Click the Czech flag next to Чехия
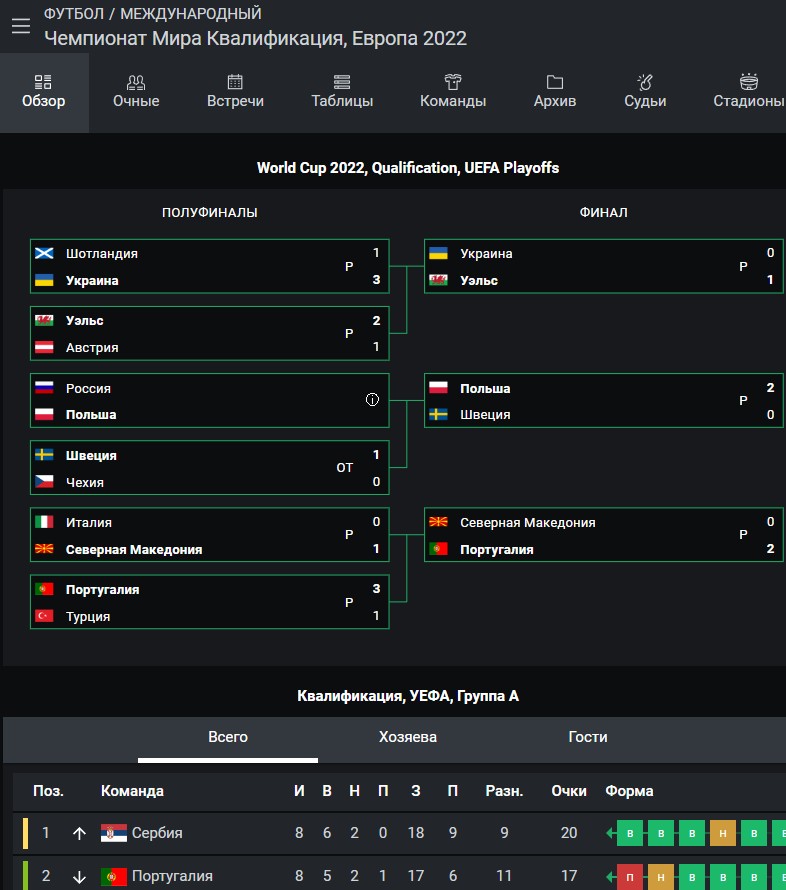 (44, 481)
